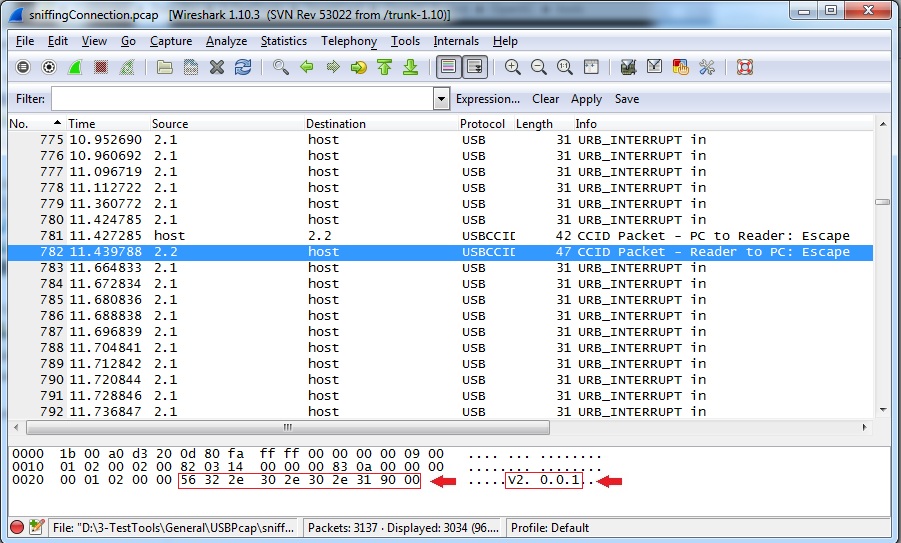Sort by the Destination column header

380,124
